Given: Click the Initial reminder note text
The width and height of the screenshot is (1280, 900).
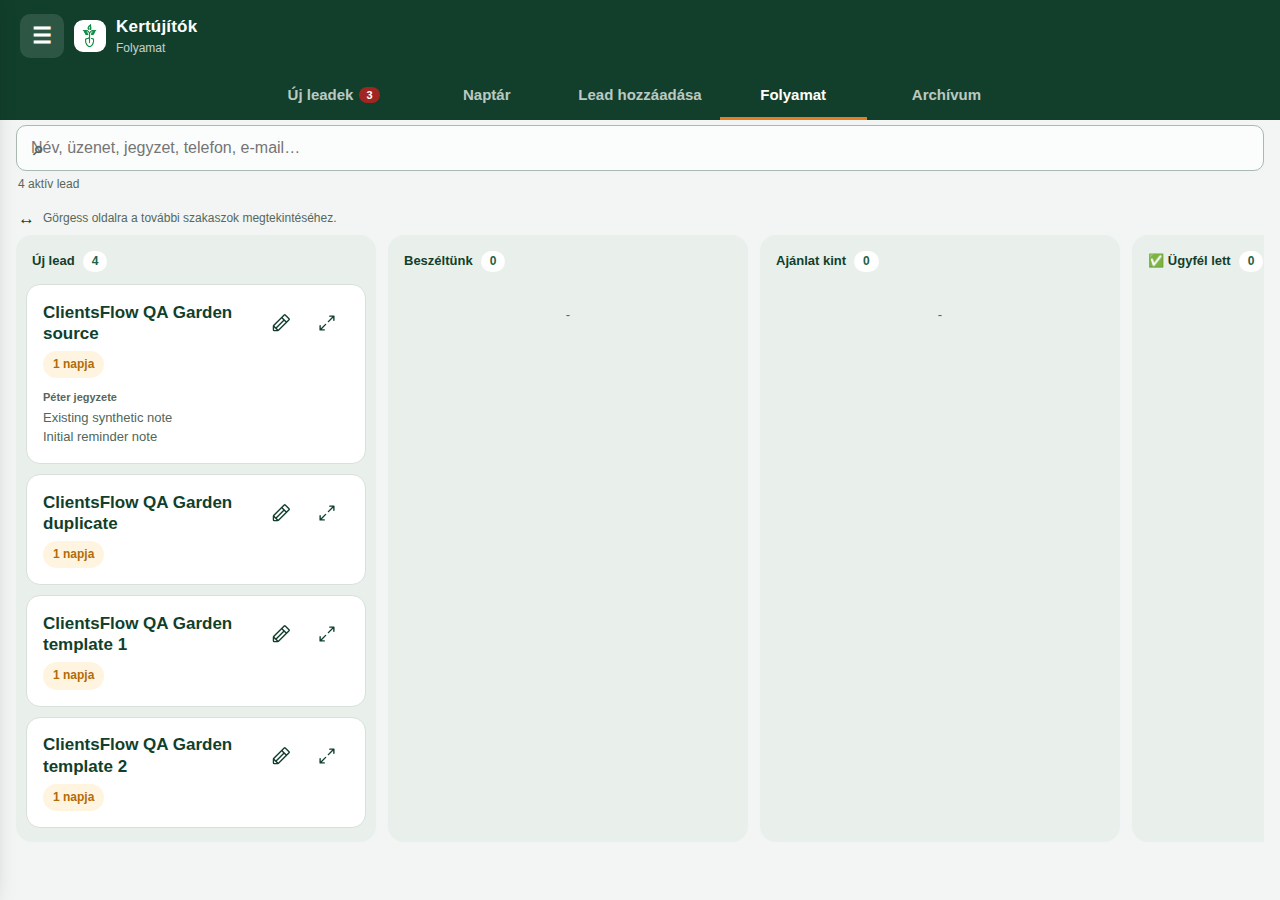Looking at the screenshot, I should [x=100, y=437].
